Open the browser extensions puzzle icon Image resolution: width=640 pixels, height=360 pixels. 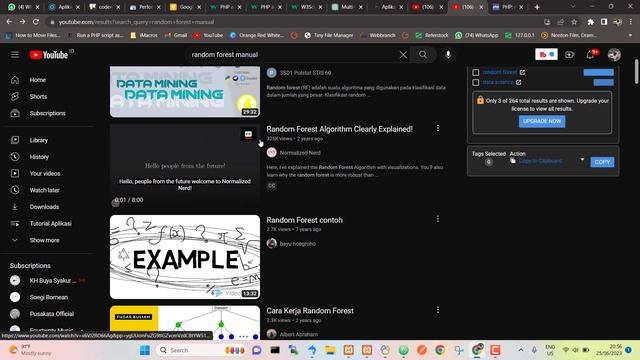(x=590, y=22)
